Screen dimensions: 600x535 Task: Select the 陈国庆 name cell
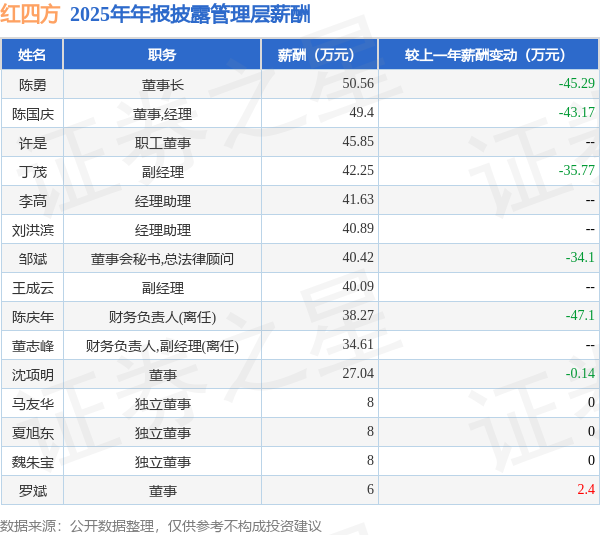(33, 114)
